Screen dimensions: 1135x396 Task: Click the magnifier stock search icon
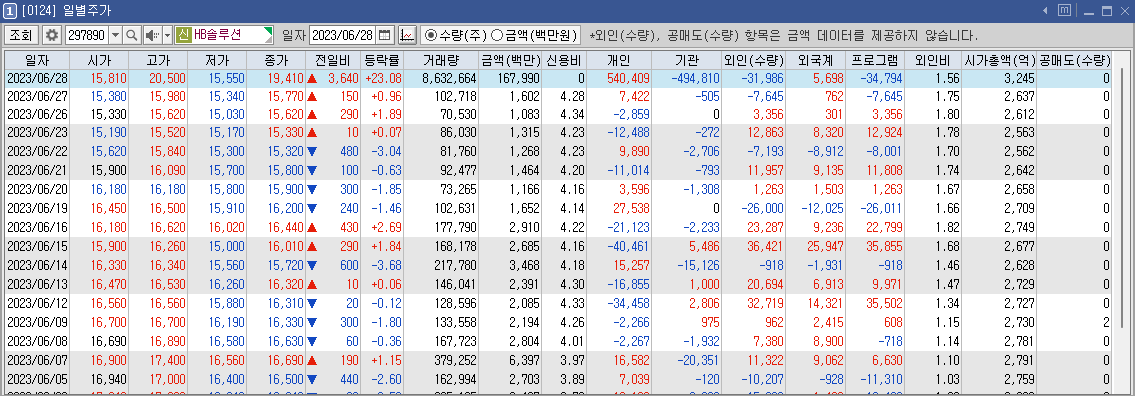132,34
